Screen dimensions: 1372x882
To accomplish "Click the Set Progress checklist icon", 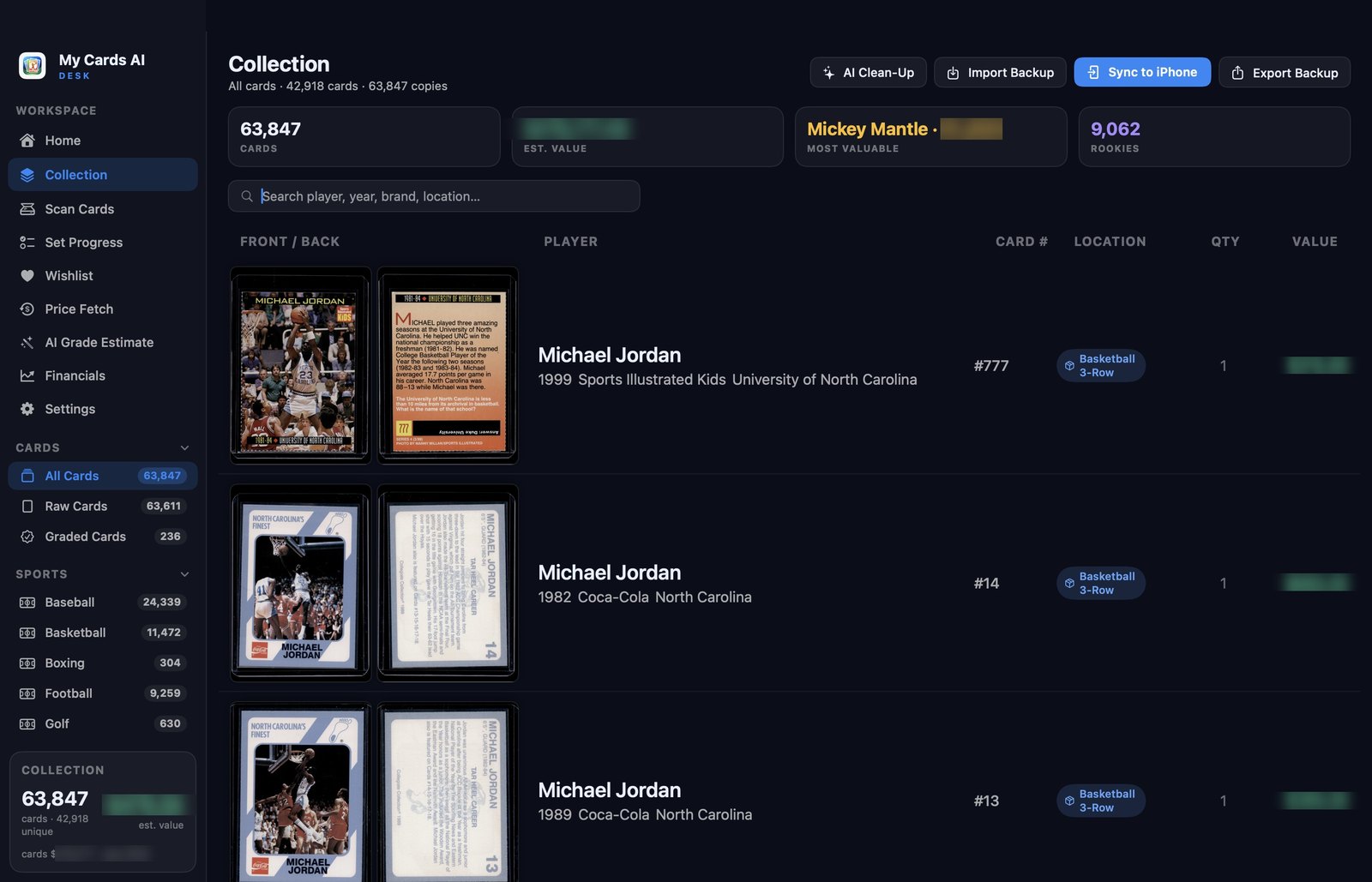I will (x=27, y=243).
